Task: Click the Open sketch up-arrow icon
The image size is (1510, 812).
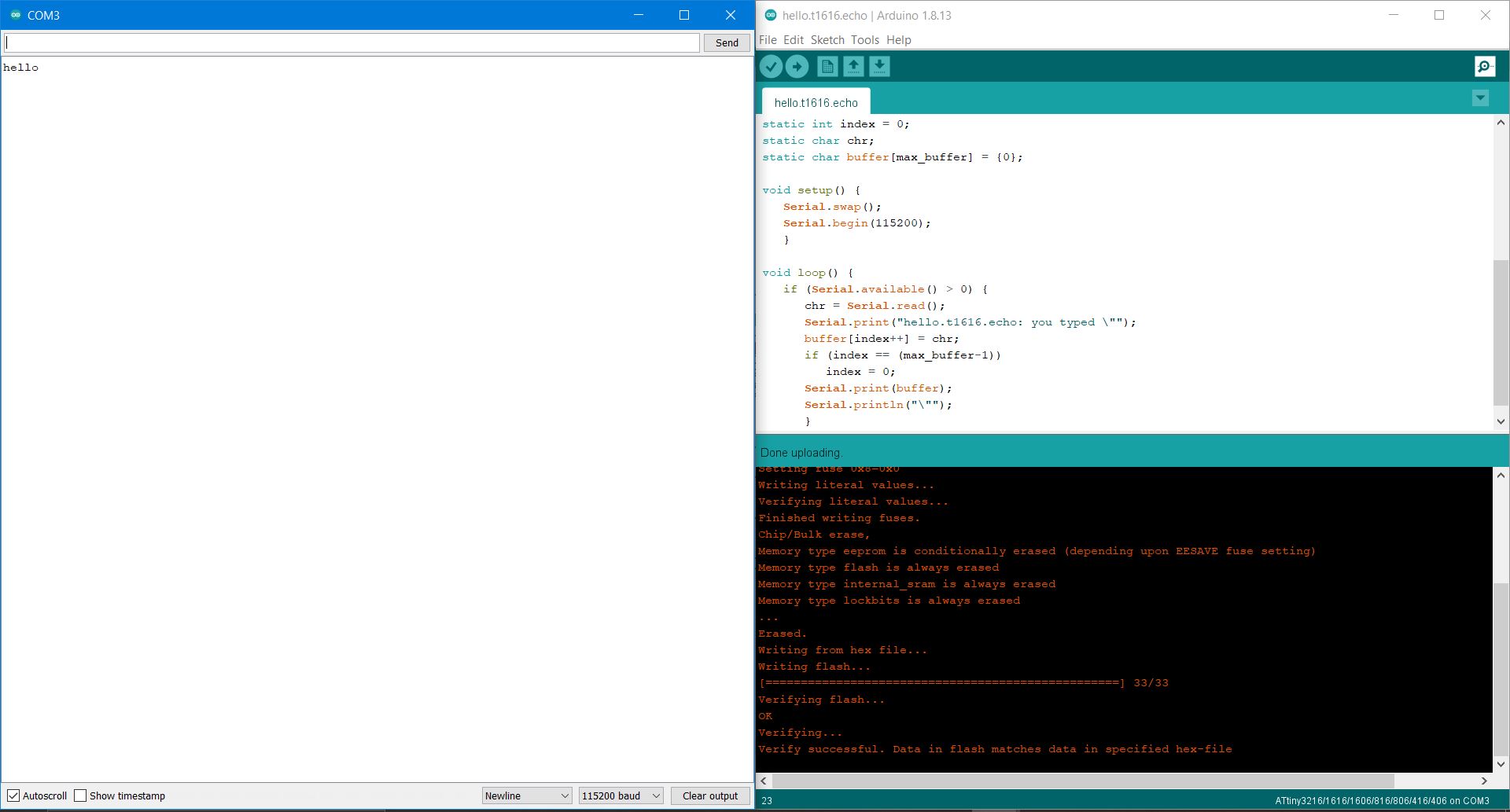Action: pyautogui.click(x=853, y=67)
